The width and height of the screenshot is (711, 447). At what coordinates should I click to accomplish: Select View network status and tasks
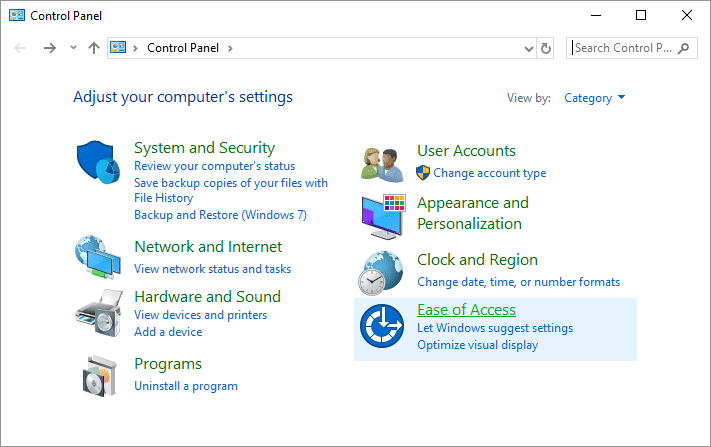[213, 269]
